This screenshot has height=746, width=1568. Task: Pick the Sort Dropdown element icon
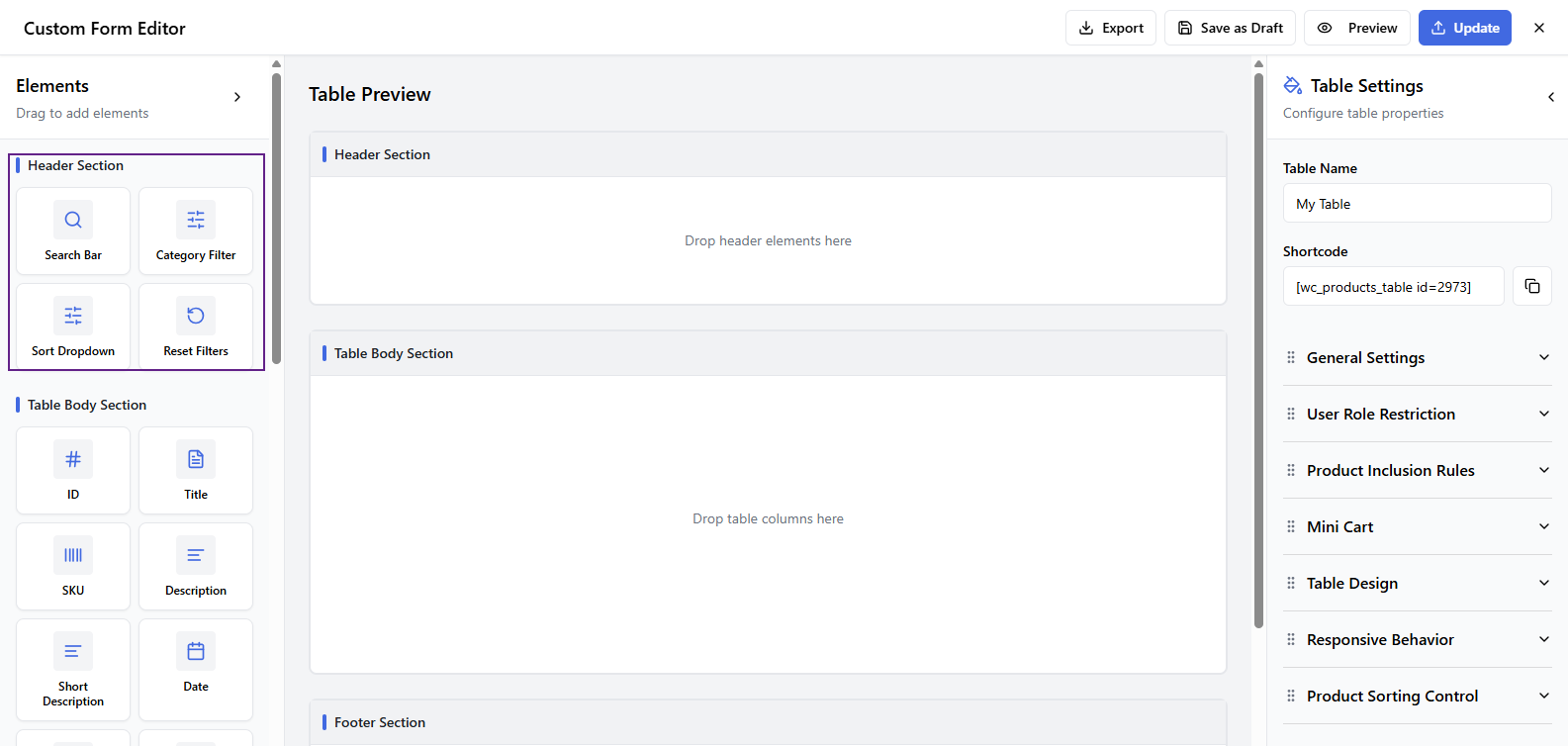click(73, 316)
